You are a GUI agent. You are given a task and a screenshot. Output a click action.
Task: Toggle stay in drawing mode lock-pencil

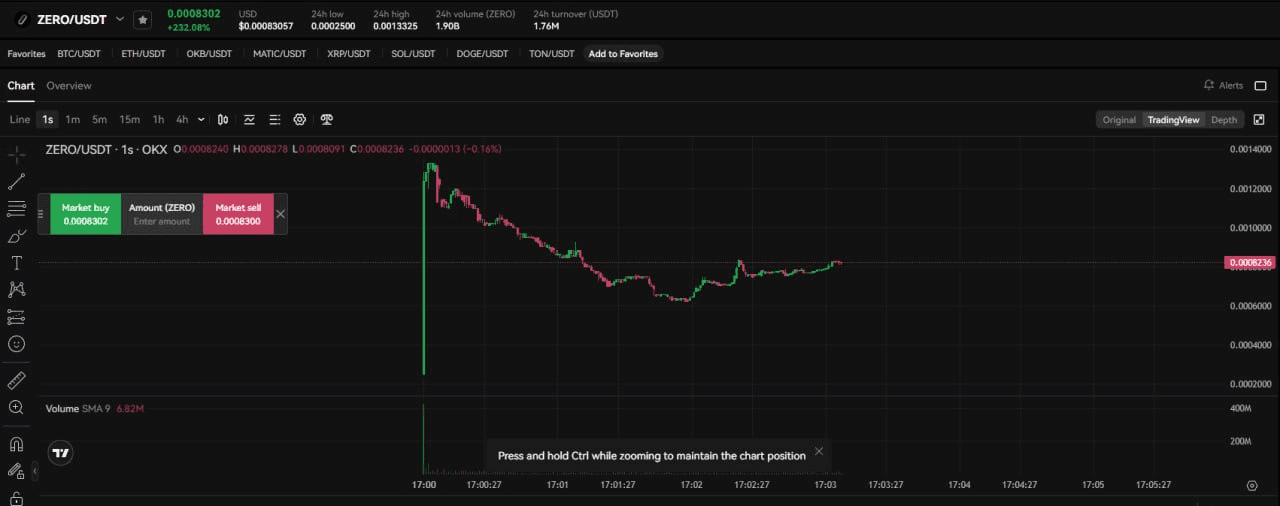pyautogui.click(x=16, y=470)
